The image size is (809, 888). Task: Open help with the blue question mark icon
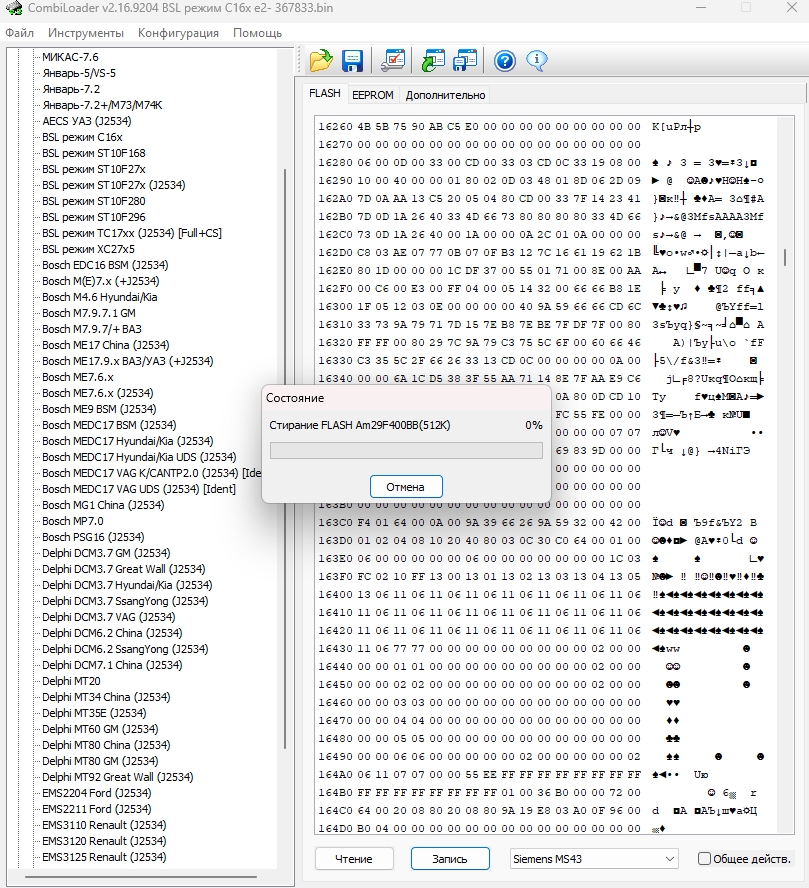(x=505, y=61)
